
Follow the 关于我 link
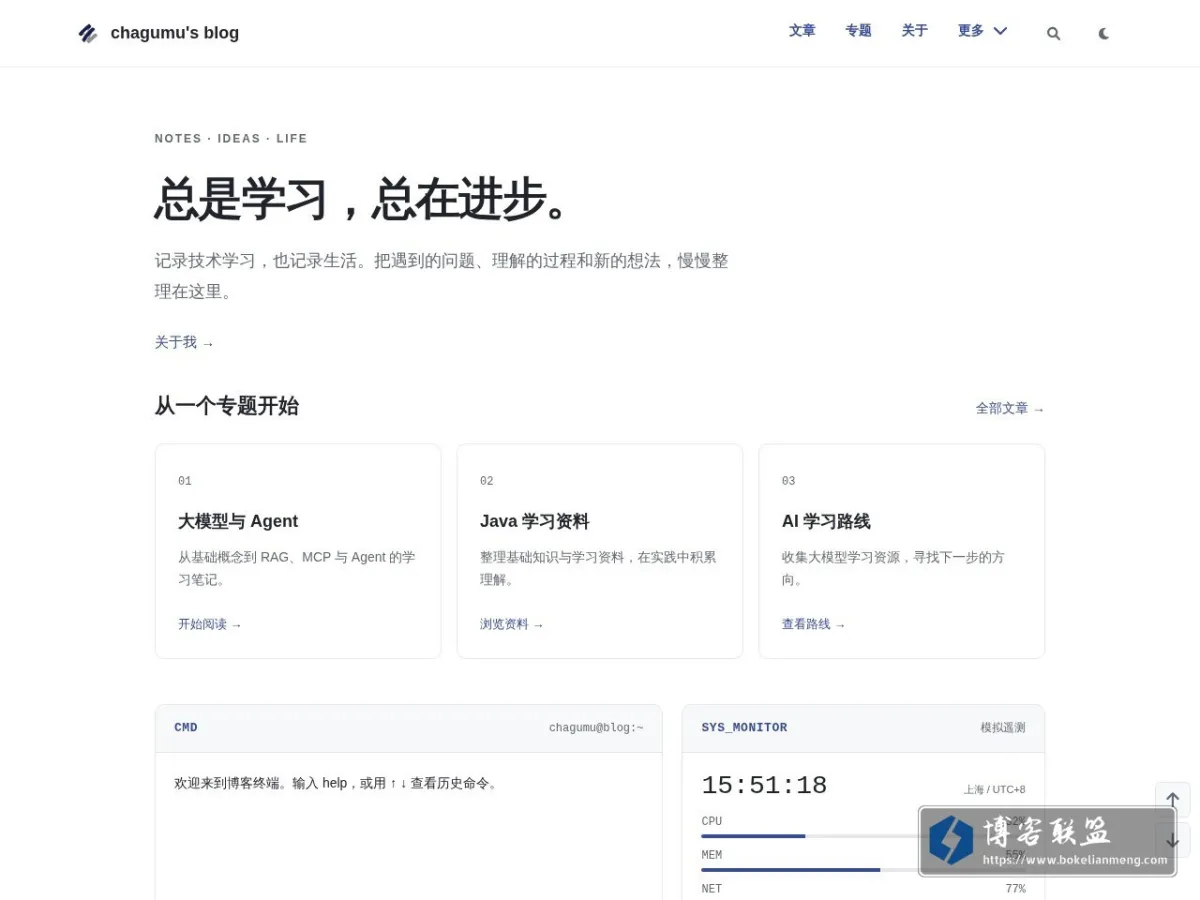click(x=184, y=342)
